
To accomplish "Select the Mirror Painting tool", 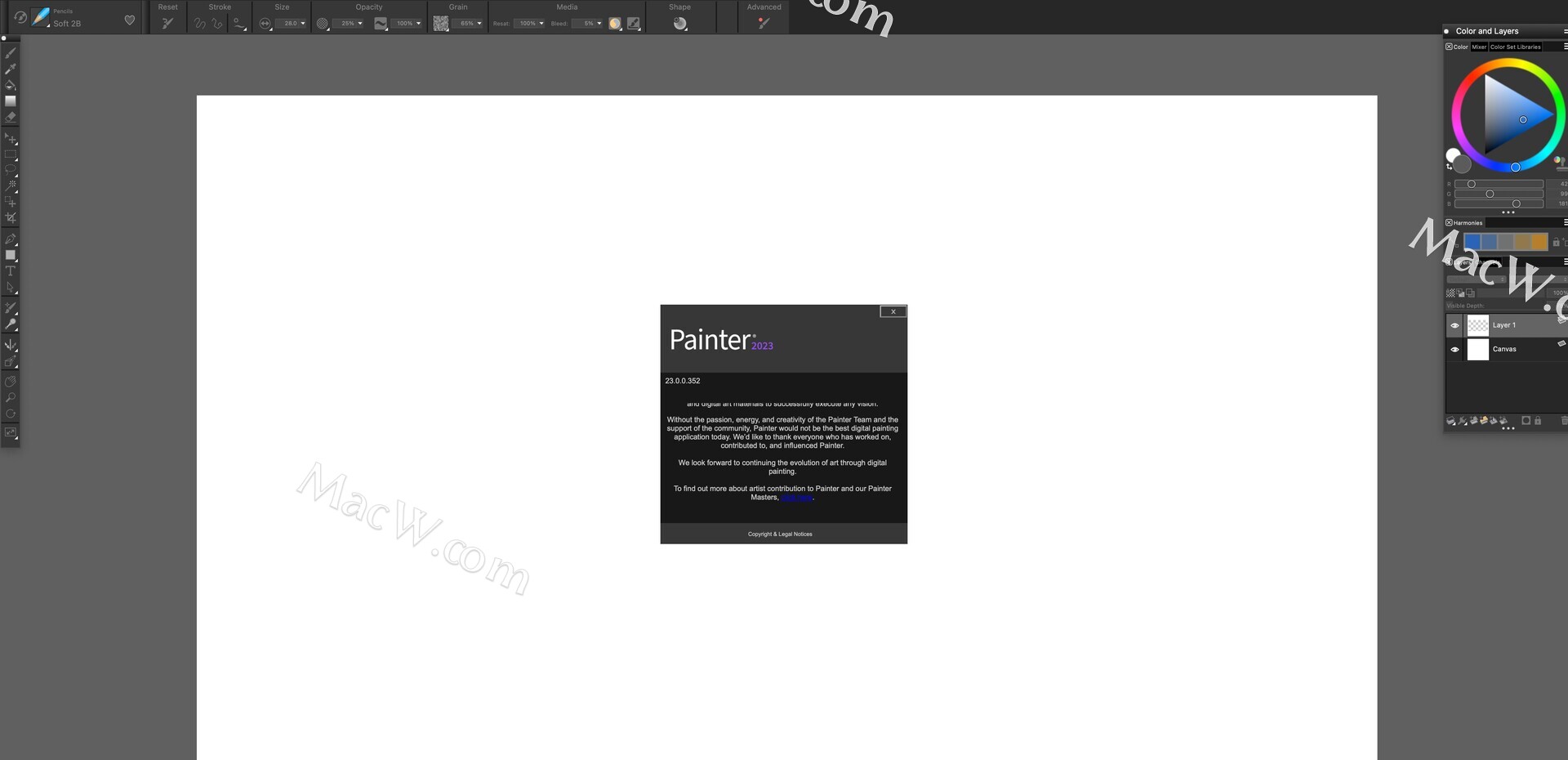I will (x=11, y=346).
